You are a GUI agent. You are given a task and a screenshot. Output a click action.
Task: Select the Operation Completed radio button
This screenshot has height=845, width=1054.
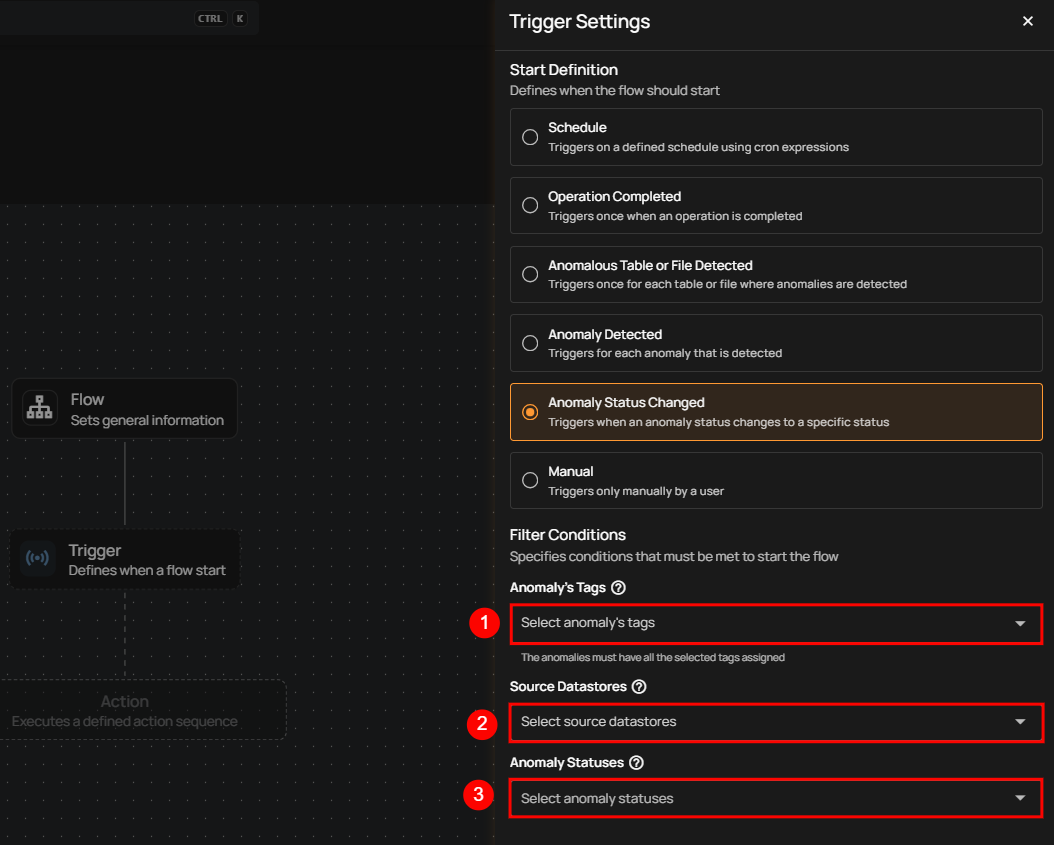click(x=531, y=205)
